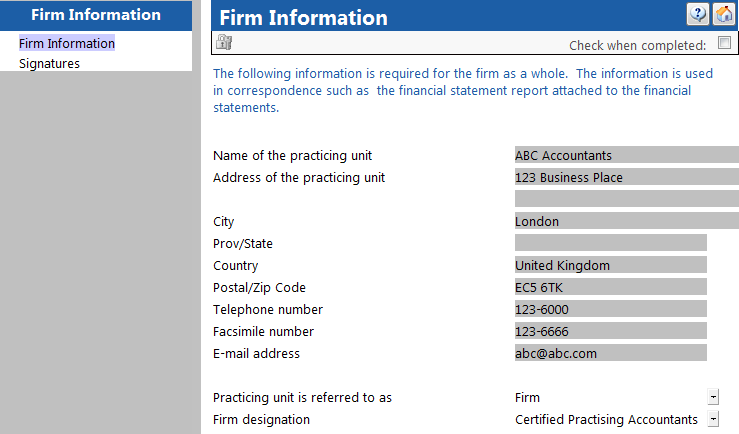Screen dimensions: 739x434
Task: Select the Telephone number field 123-6000
Action: pos(611,309)
